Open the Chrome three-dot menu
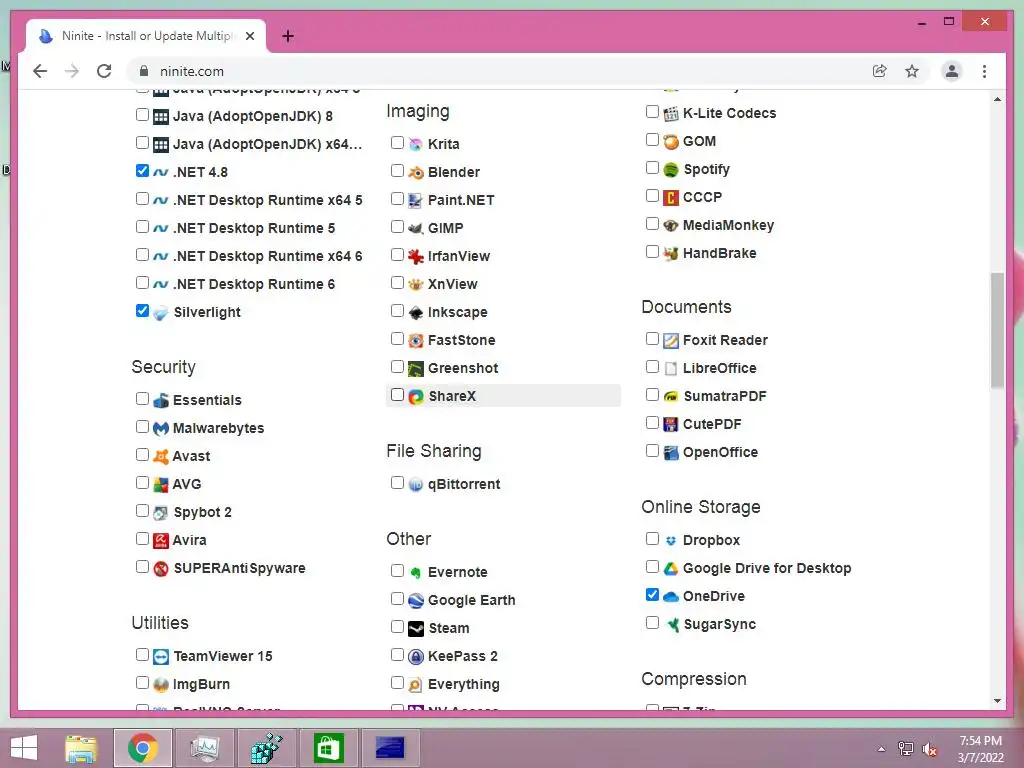This screenshot has width=1024, height=768. point(984,71)
